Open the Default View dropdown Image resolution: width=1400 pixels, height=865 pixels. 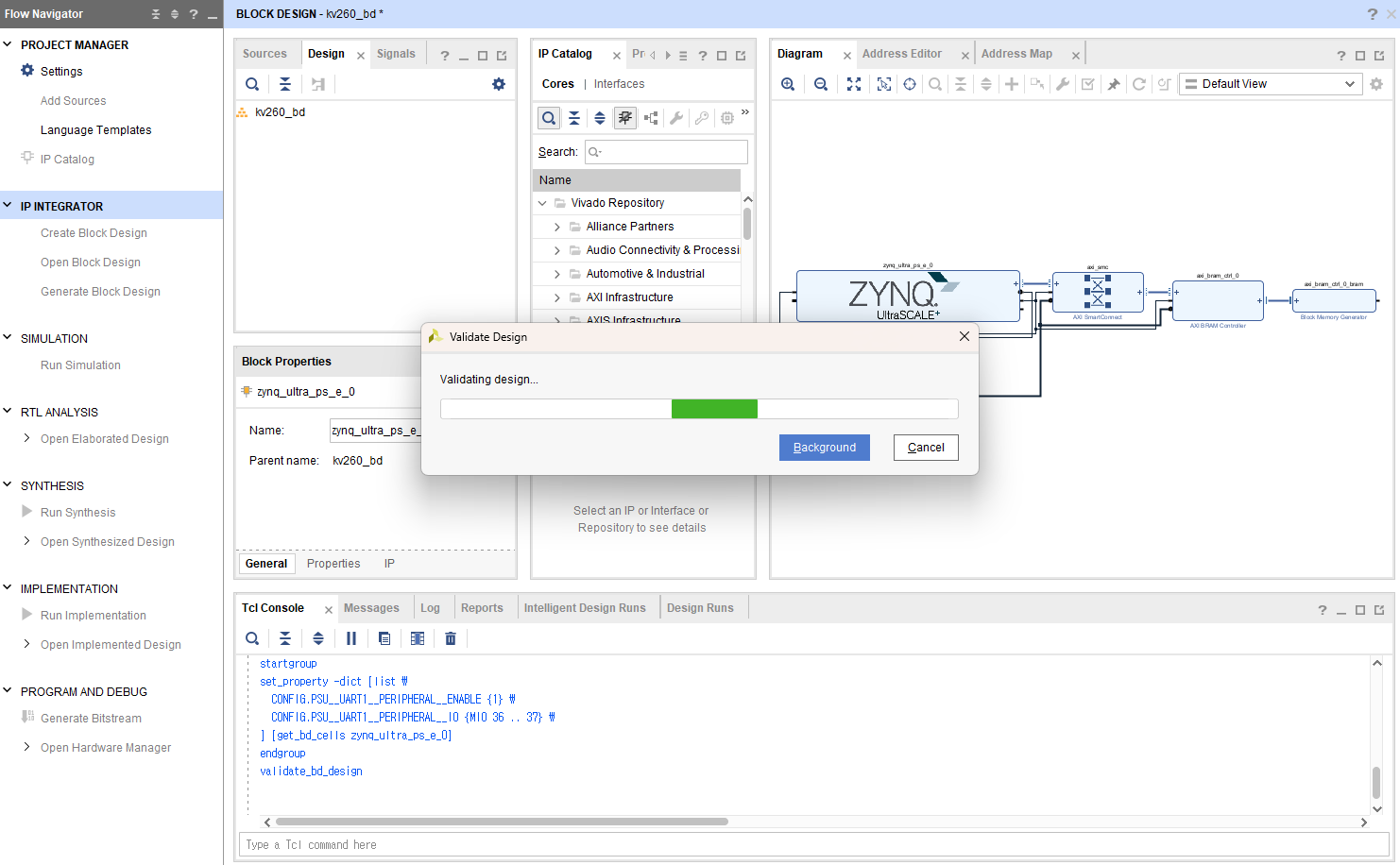(1269, 84)
